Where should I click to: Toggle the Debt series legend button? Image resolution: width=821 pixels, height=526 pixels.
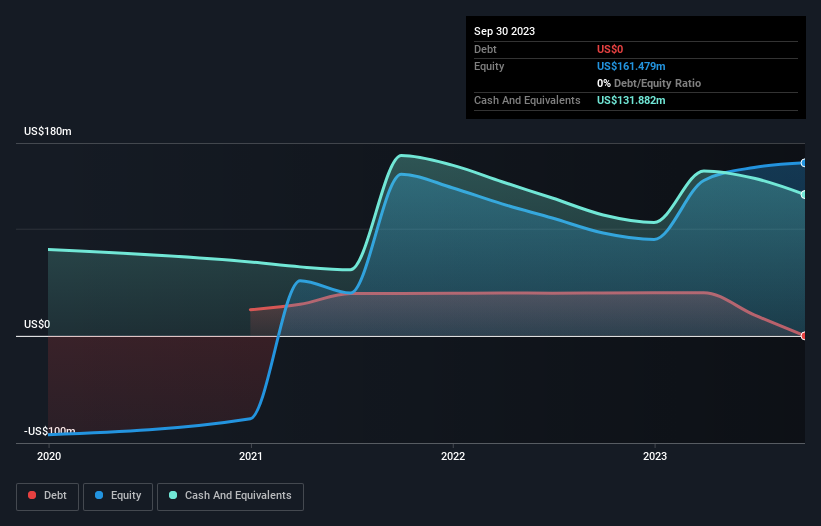[48, 496]
